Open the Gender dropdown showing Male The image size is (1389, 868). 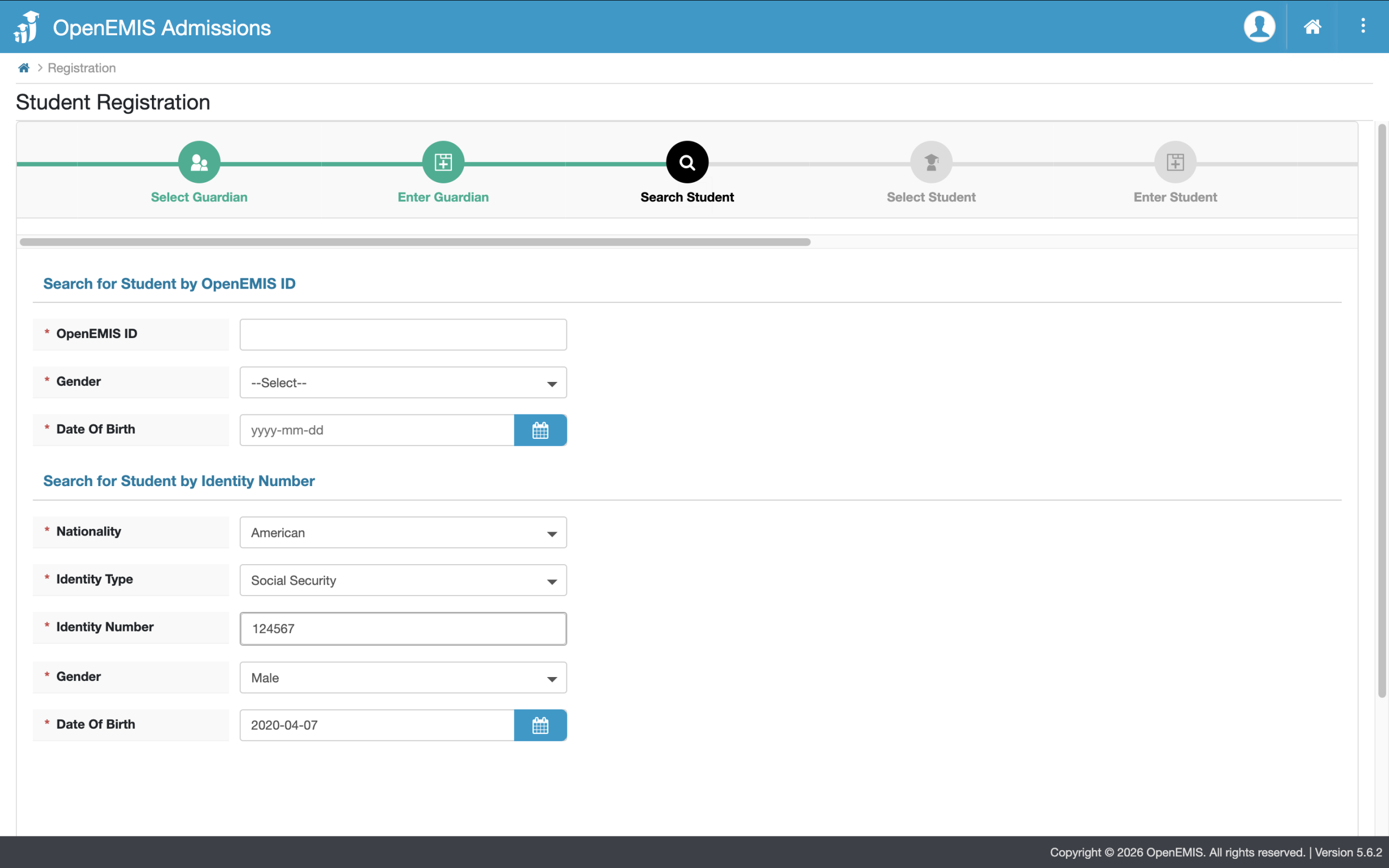403,678
